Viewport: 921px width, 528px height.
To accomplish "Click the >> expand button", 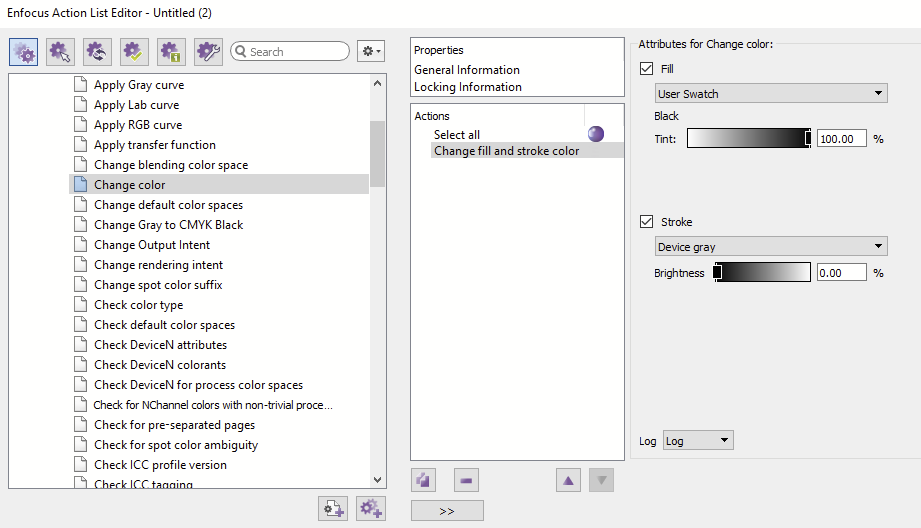I will tap(447, 511).
